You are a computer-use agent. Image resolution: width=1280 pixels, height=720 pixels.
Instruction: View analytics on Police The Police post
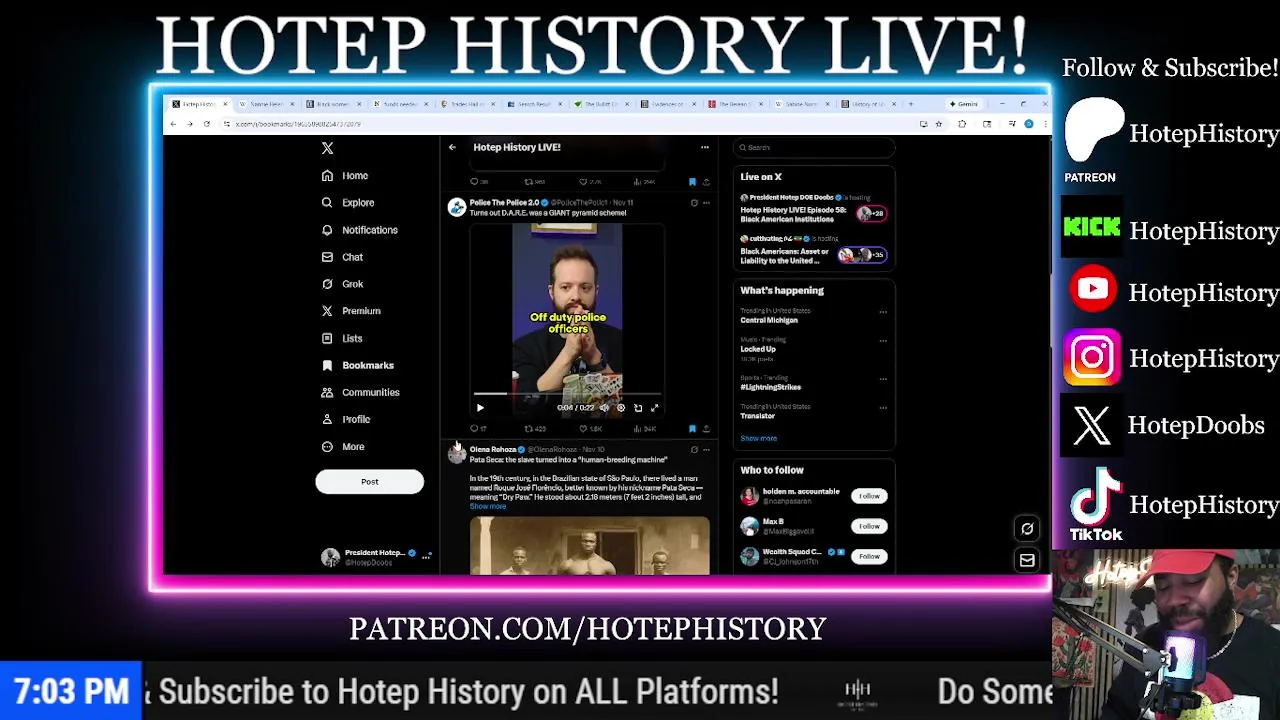[645, 429]
